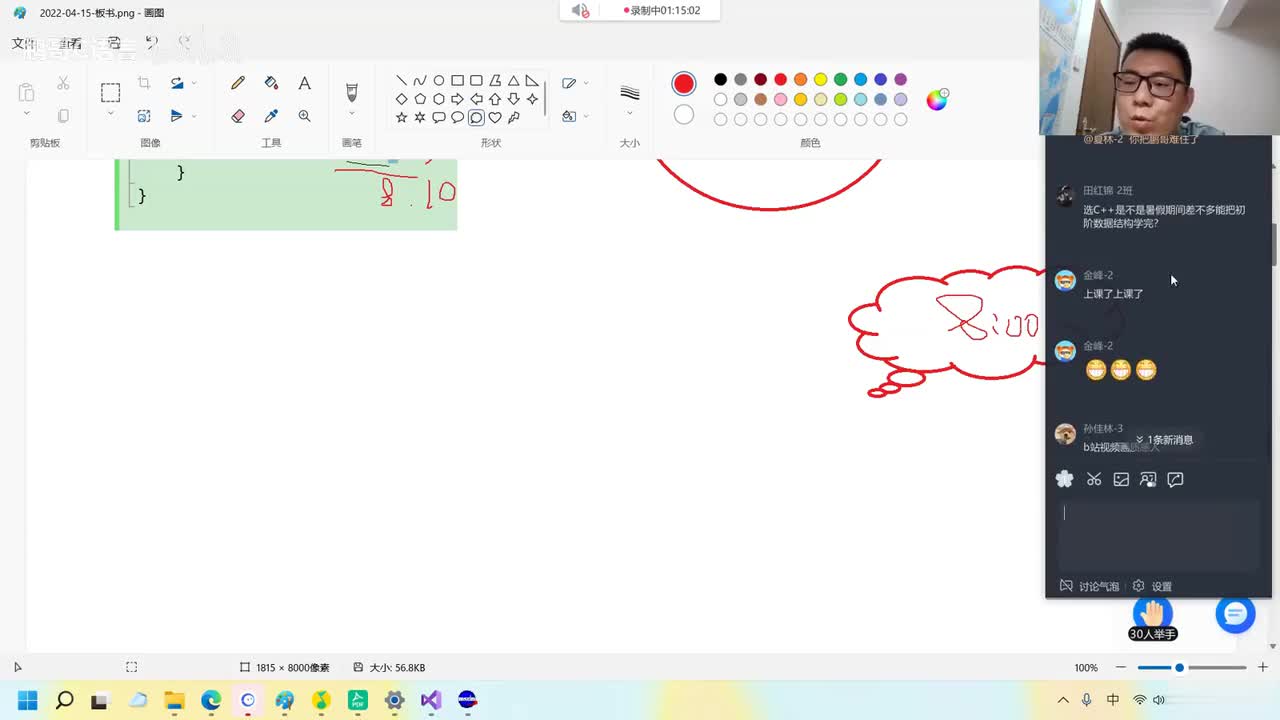Image resolution: width=1280 pixels, height=720 pixels.
Task: Choose the oval shape
Action: (x=438, y=81)
